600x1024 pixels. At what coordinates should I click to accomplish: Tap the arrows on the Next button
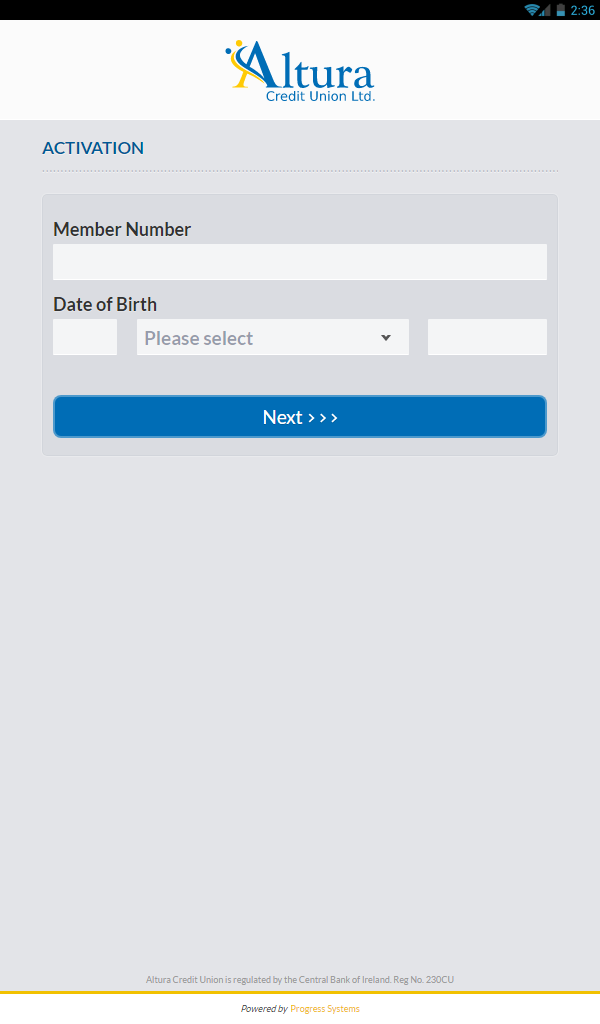323,417
